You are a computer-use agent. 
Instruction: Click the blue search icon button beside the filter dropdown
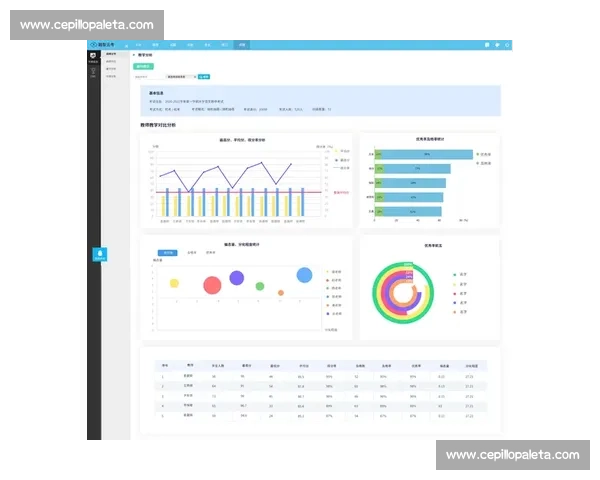pos(204,76)
